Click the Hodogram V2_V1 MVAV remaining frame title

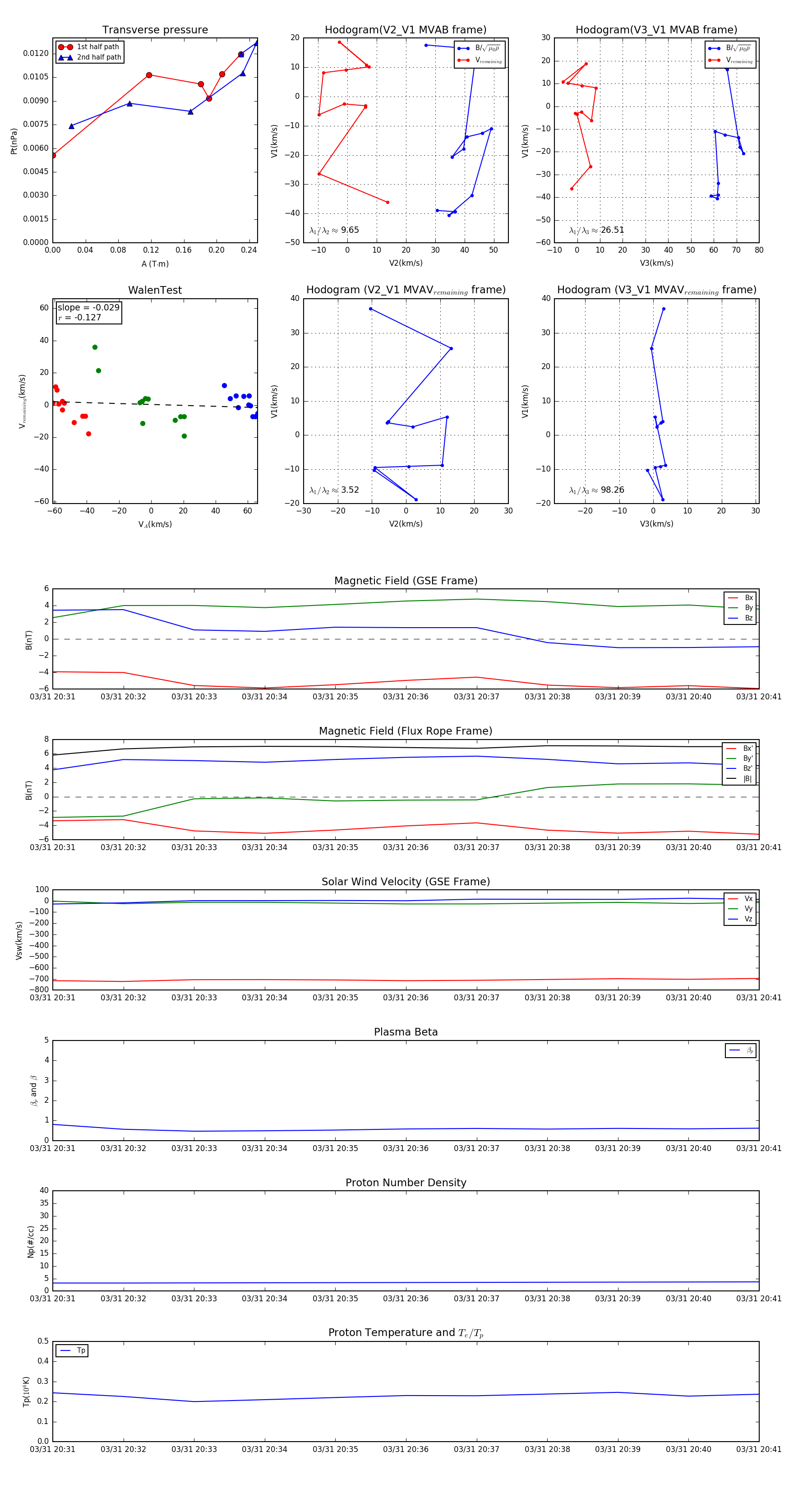point(406,290)
